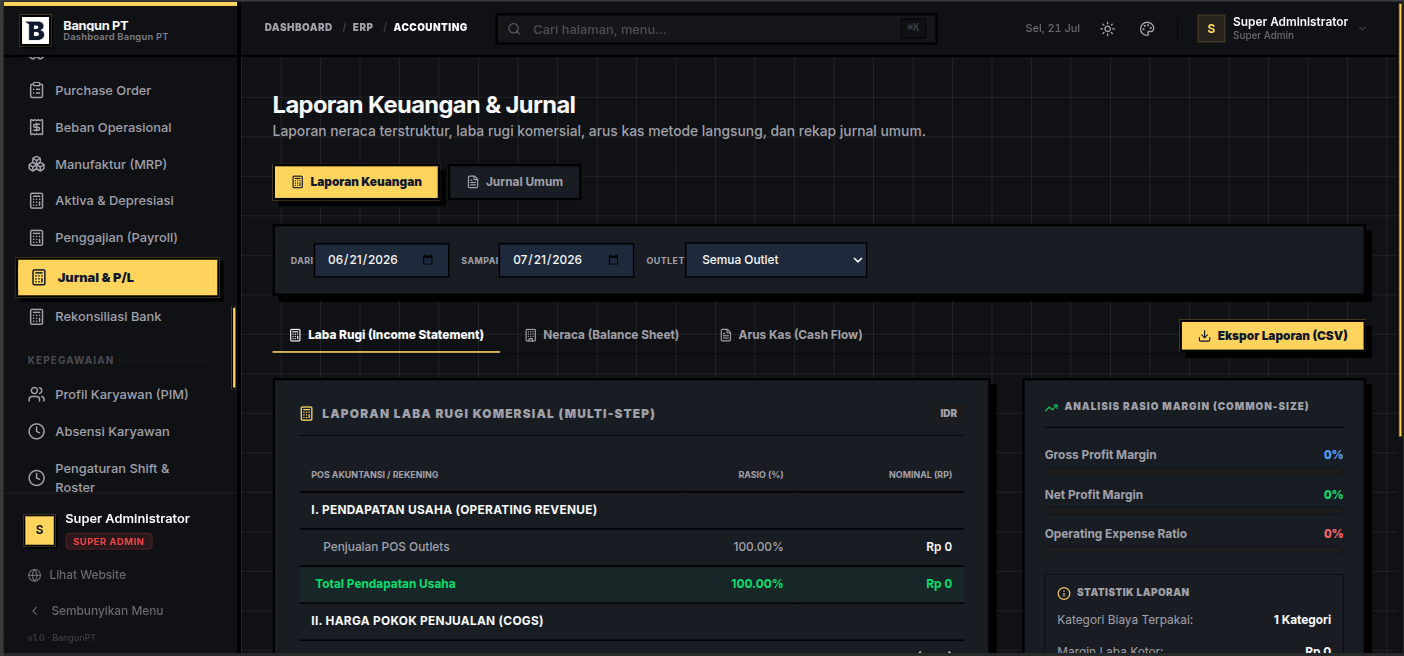Click the Total Pendapatan Usaha row
Viewport: 1404px width, 656px height.
click(x=631, y=584)
